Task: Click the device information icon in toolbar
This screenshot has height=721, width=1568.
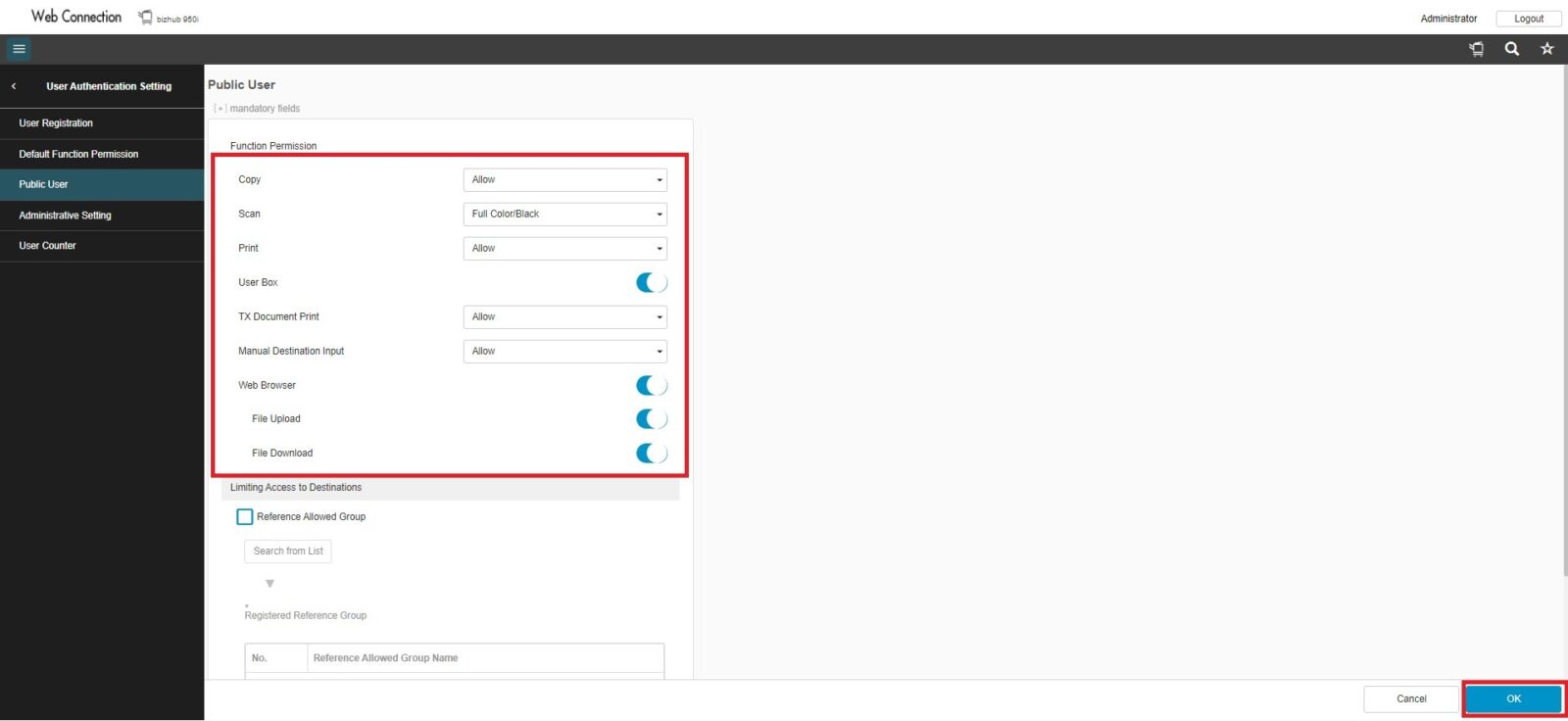Action: click(1477, 49)
